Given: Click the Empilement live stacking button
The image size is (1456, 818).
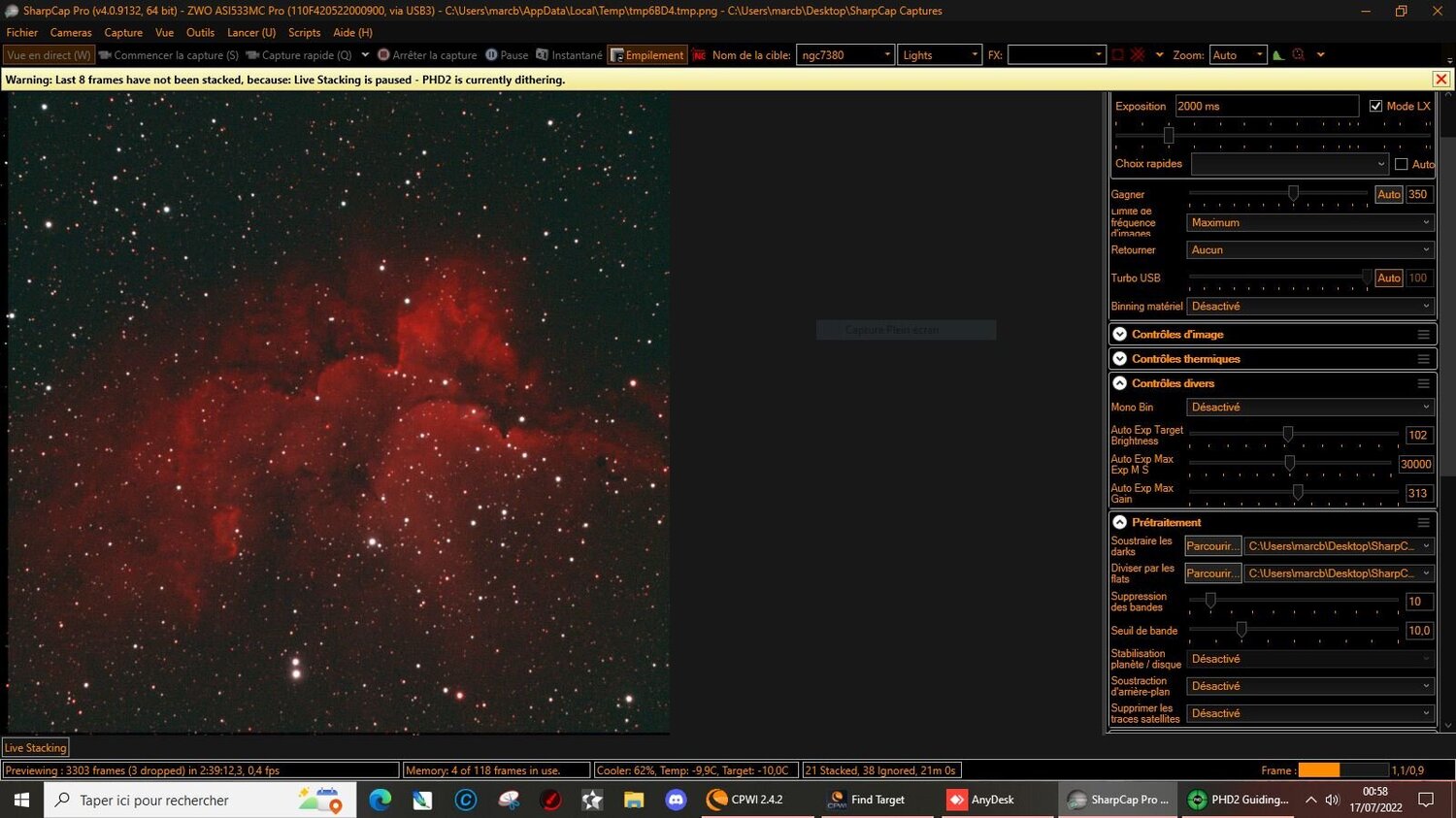Looking at the screenshot, I should 647,55.
